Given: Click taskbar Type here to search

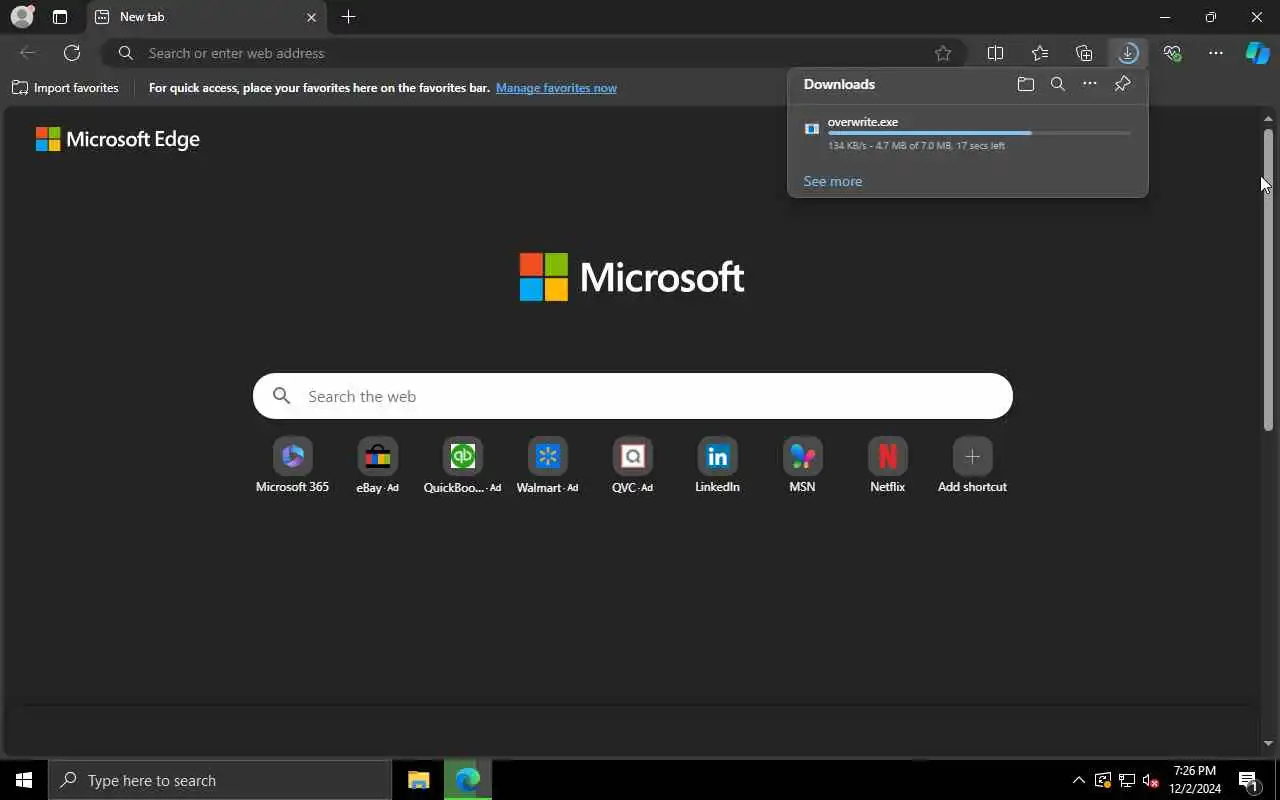Looking at the screenshot, I should [220, 780].
